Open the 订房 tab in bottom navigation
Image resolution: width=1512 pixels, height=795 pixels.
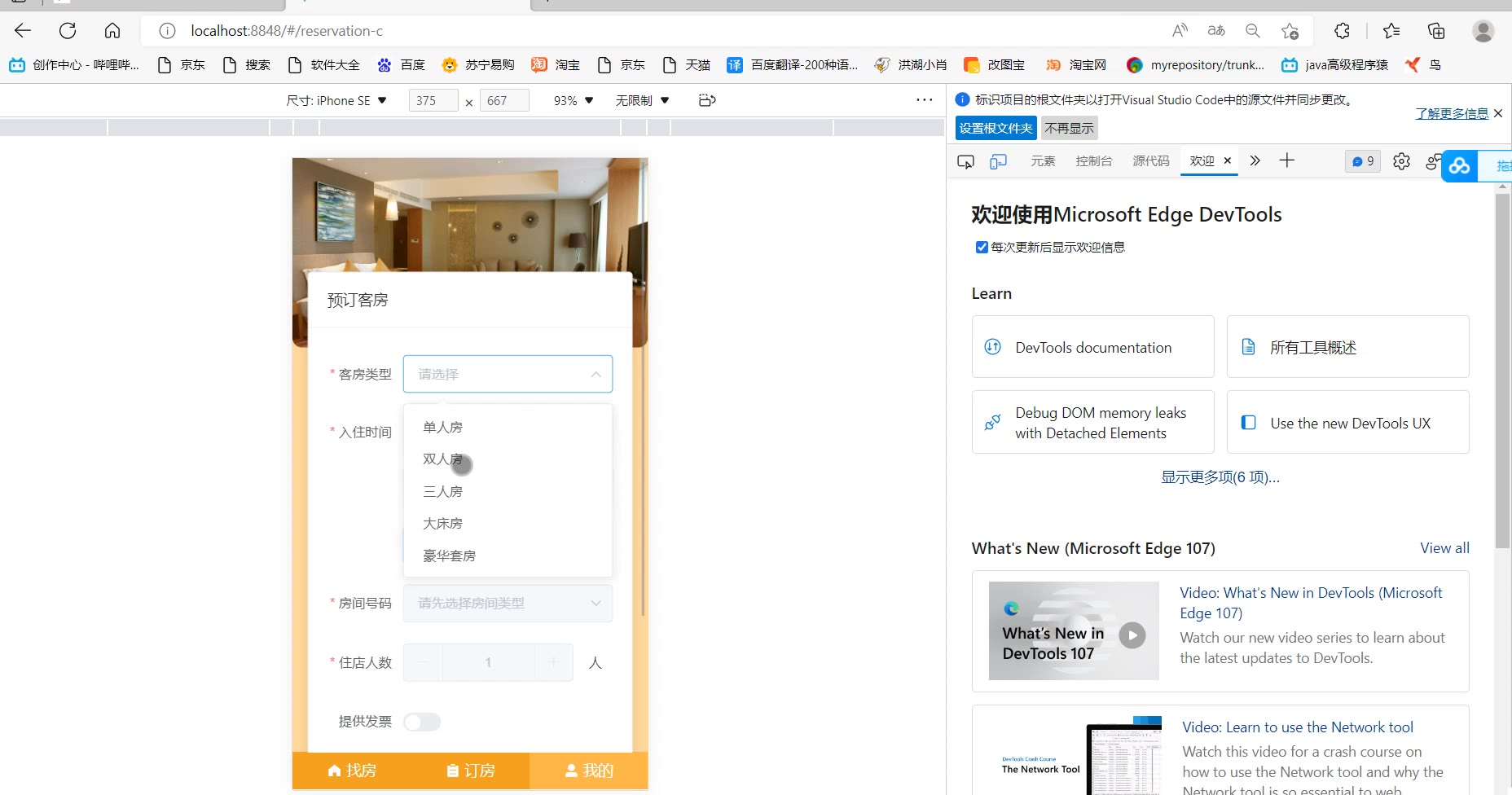471,771
